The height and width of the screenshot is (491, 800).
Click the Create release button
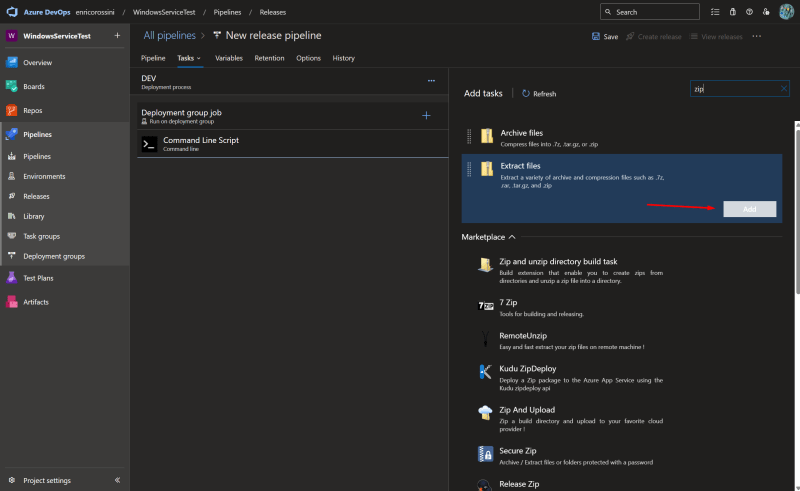pyautogui.click(x=654, y=36)
